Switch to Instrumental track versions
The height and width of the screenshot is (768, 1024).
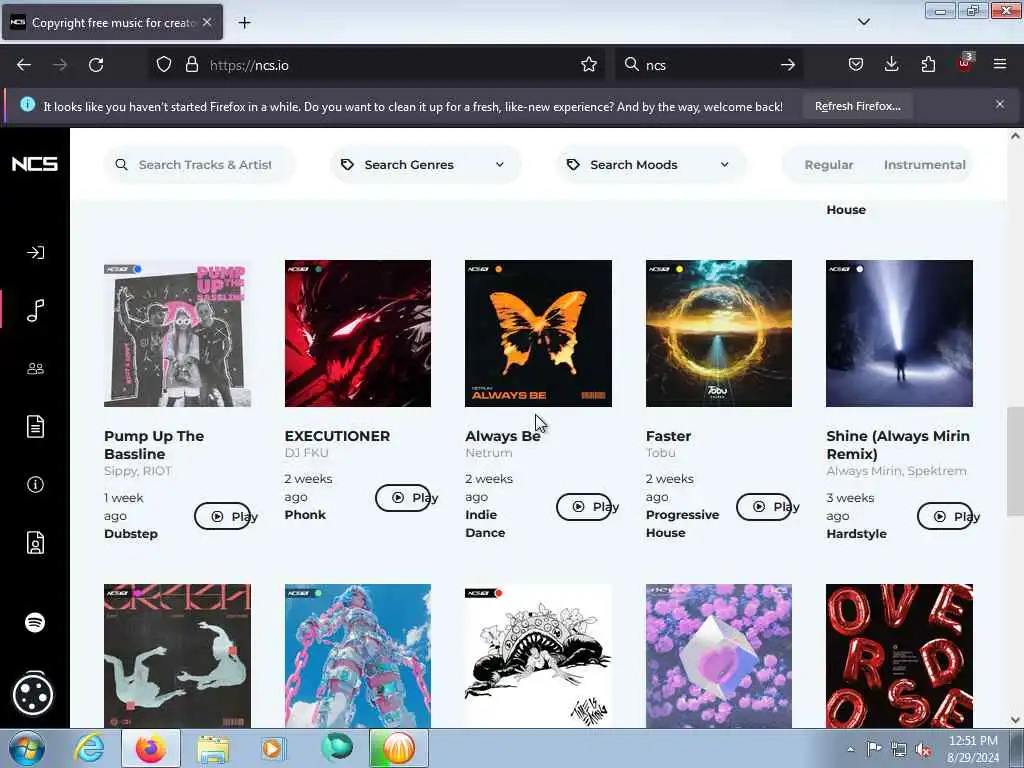(x=924, y=165)
